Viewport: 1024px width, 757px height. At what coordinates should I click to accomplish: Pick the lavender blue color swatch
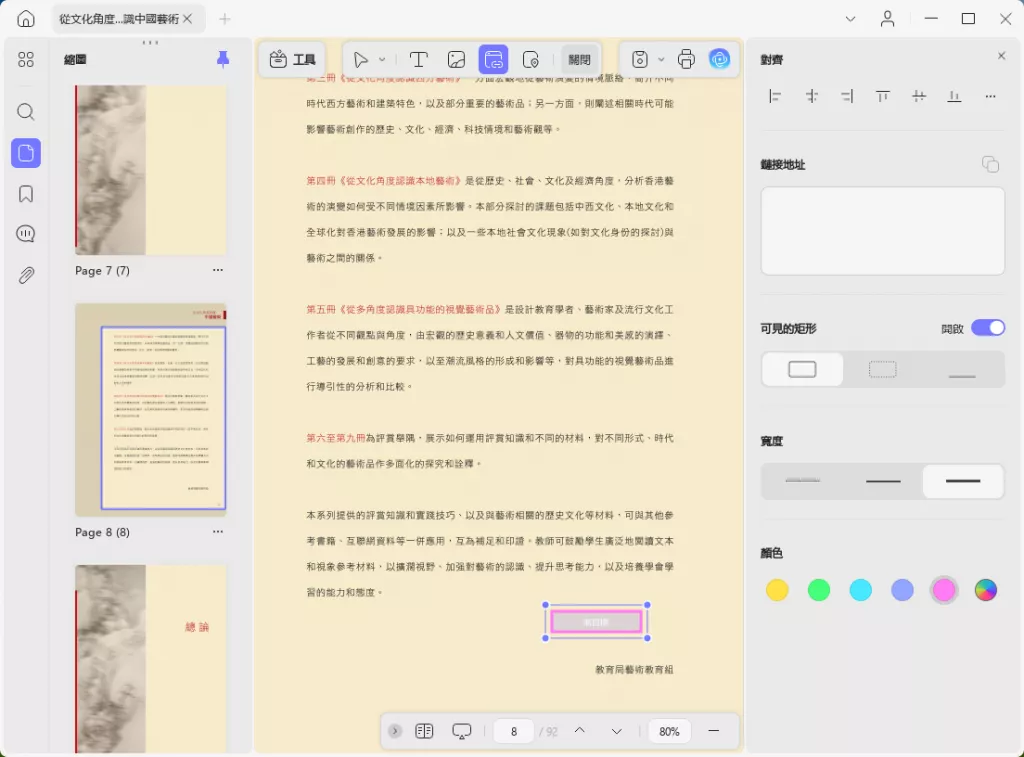[x=902, y=590]
